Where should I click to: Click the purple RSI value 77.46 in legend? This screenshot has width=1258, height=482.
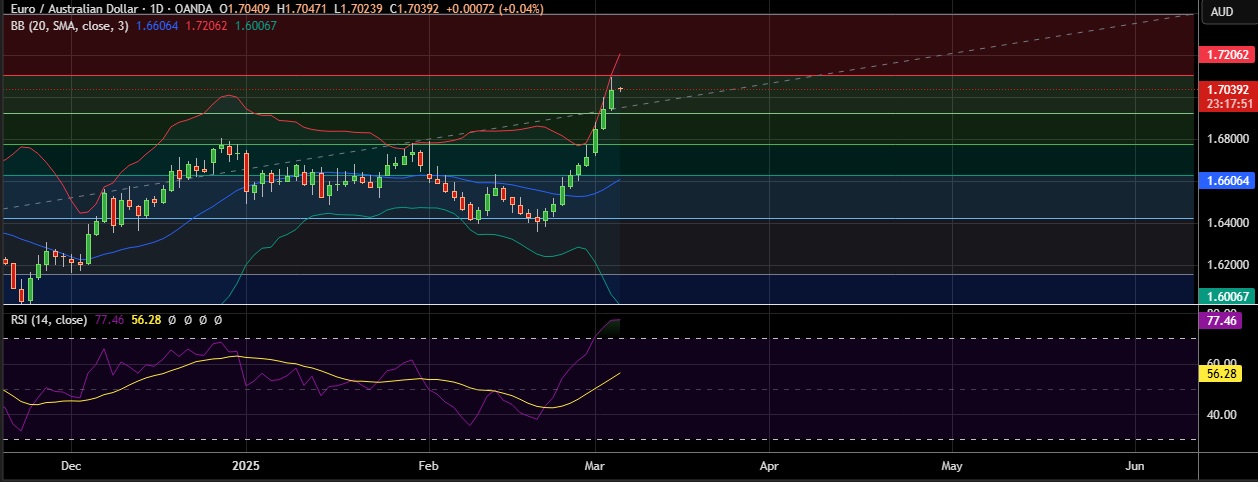click(x=109, y=320)
